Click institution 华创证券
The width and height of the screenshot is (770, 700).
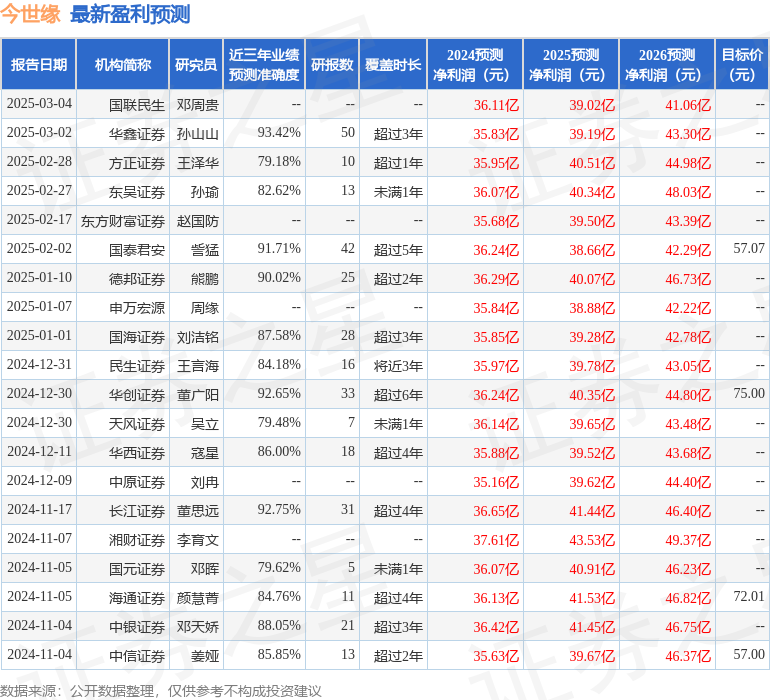pyautogui.click(x=137, y=395)
